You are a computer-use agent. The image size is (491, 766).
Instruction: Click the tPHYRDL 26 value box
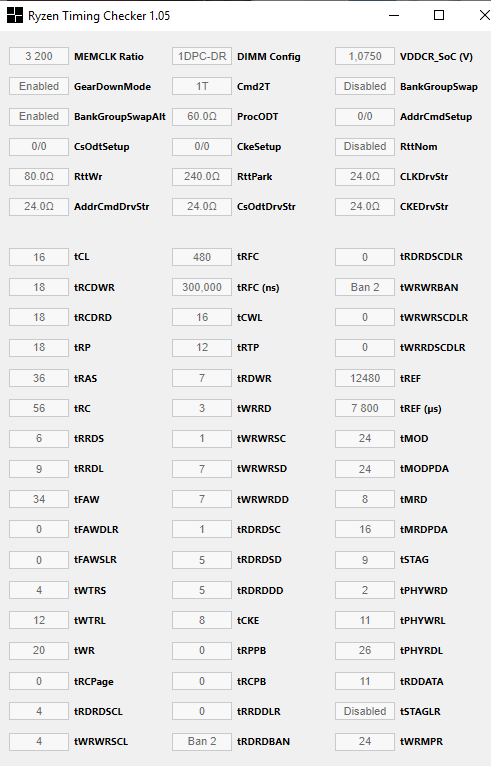pyautogui.click(x=365, y=650)
